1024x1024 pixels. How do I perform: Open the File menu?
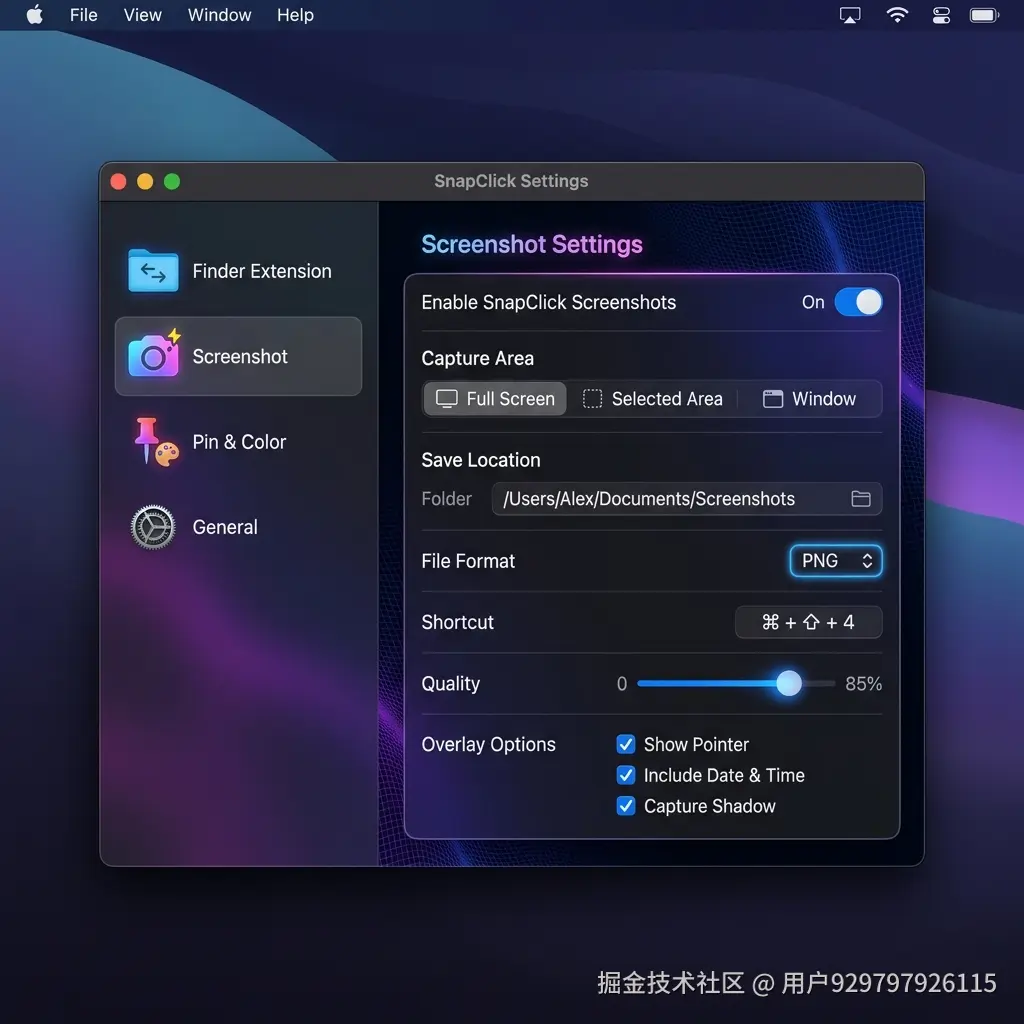[x=84, y=14]
